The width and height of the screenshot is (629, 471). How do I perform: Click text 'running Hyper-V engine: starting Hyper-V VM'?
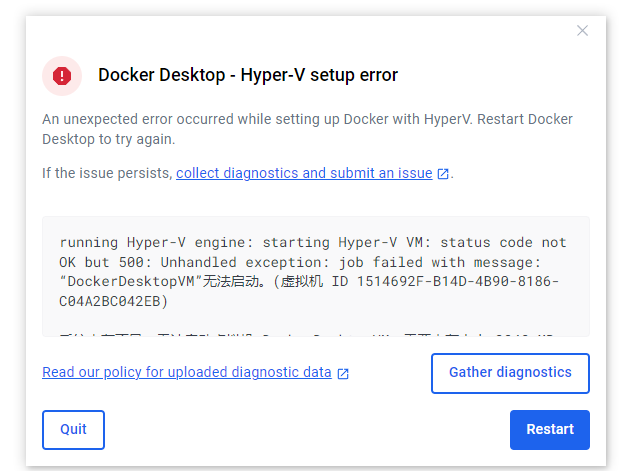tap(244, 242)
